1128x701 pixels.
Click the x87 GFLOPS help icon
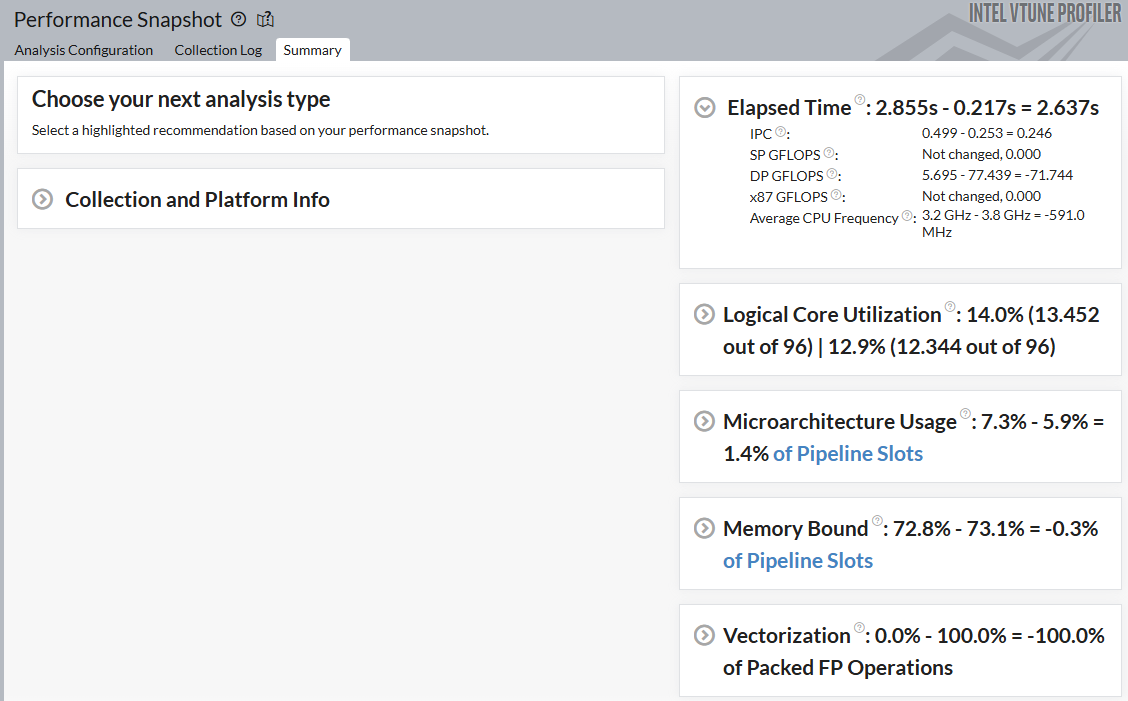[x=835, y=195]
